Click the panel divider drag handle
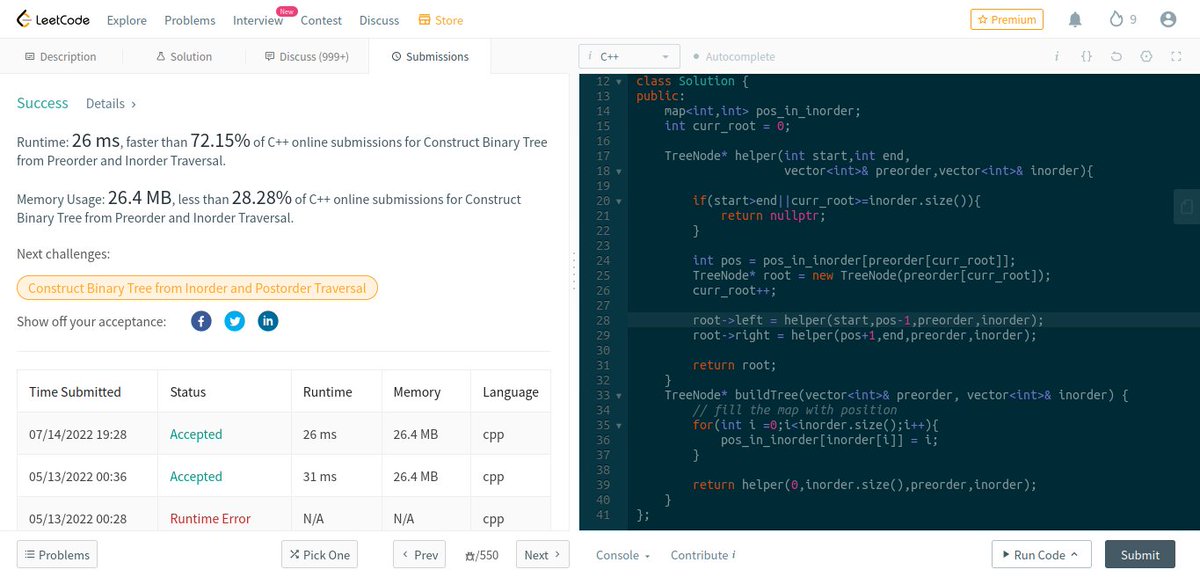Viewport: 1200px width, 577px height. tap(574, 272)
